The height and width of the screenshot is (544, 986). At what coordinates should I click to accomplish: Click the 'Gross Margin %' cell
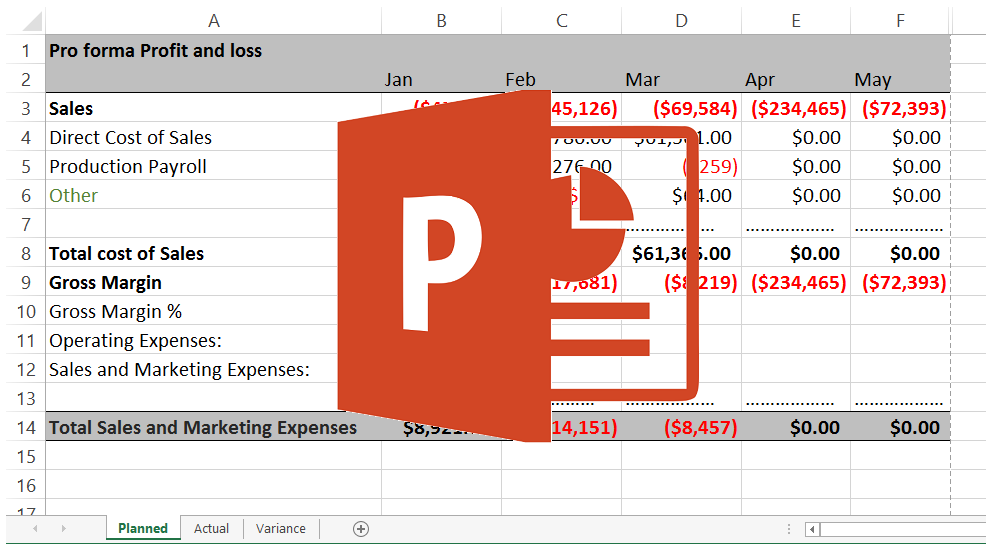tap(115, 312)
